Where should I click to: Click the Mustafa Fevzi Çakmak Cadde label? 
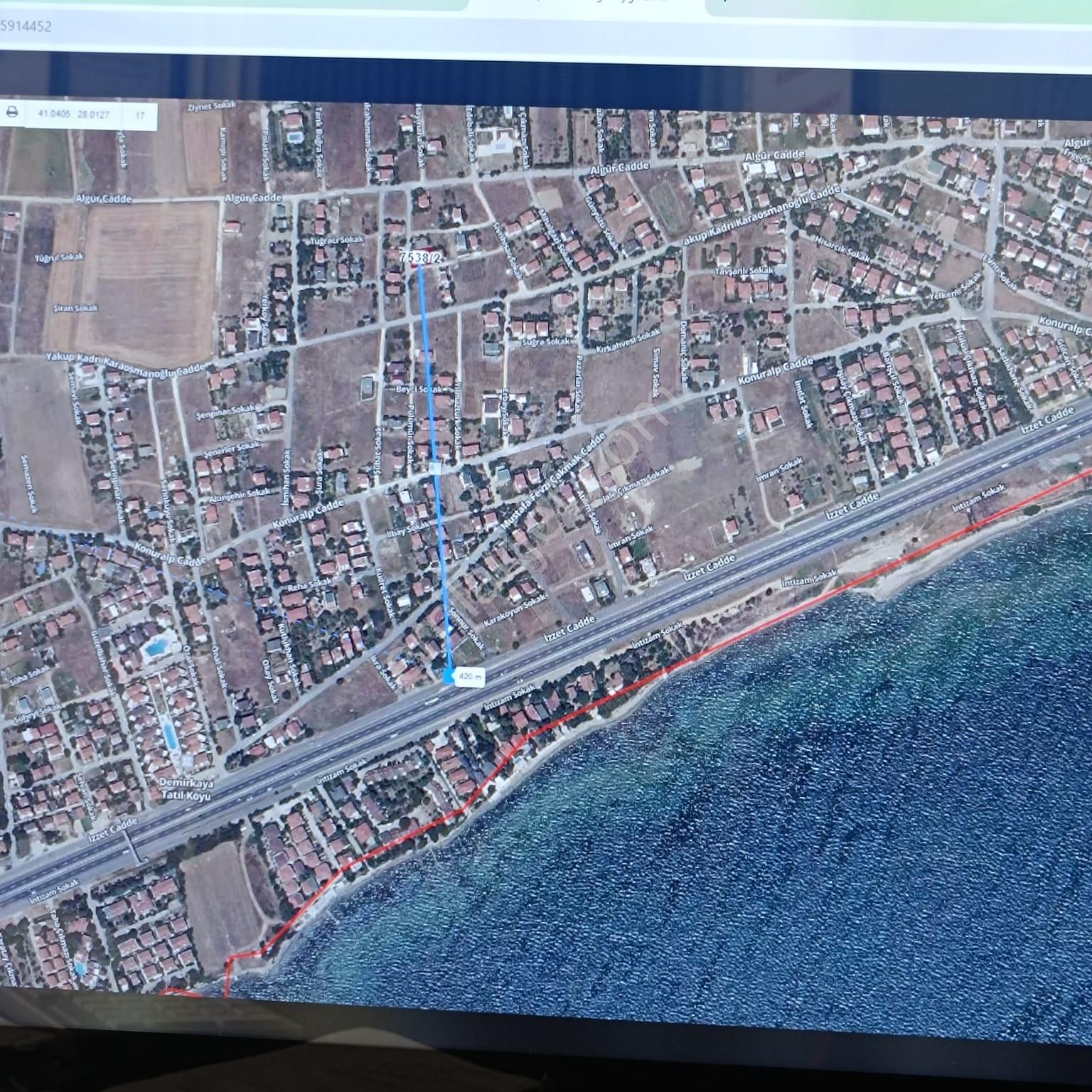click(x=554, y=482)
